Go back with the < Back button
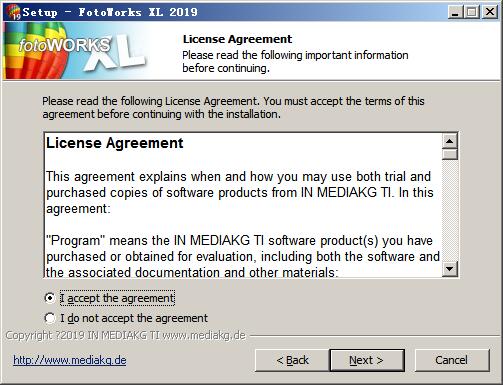 [x=292, y=360]
